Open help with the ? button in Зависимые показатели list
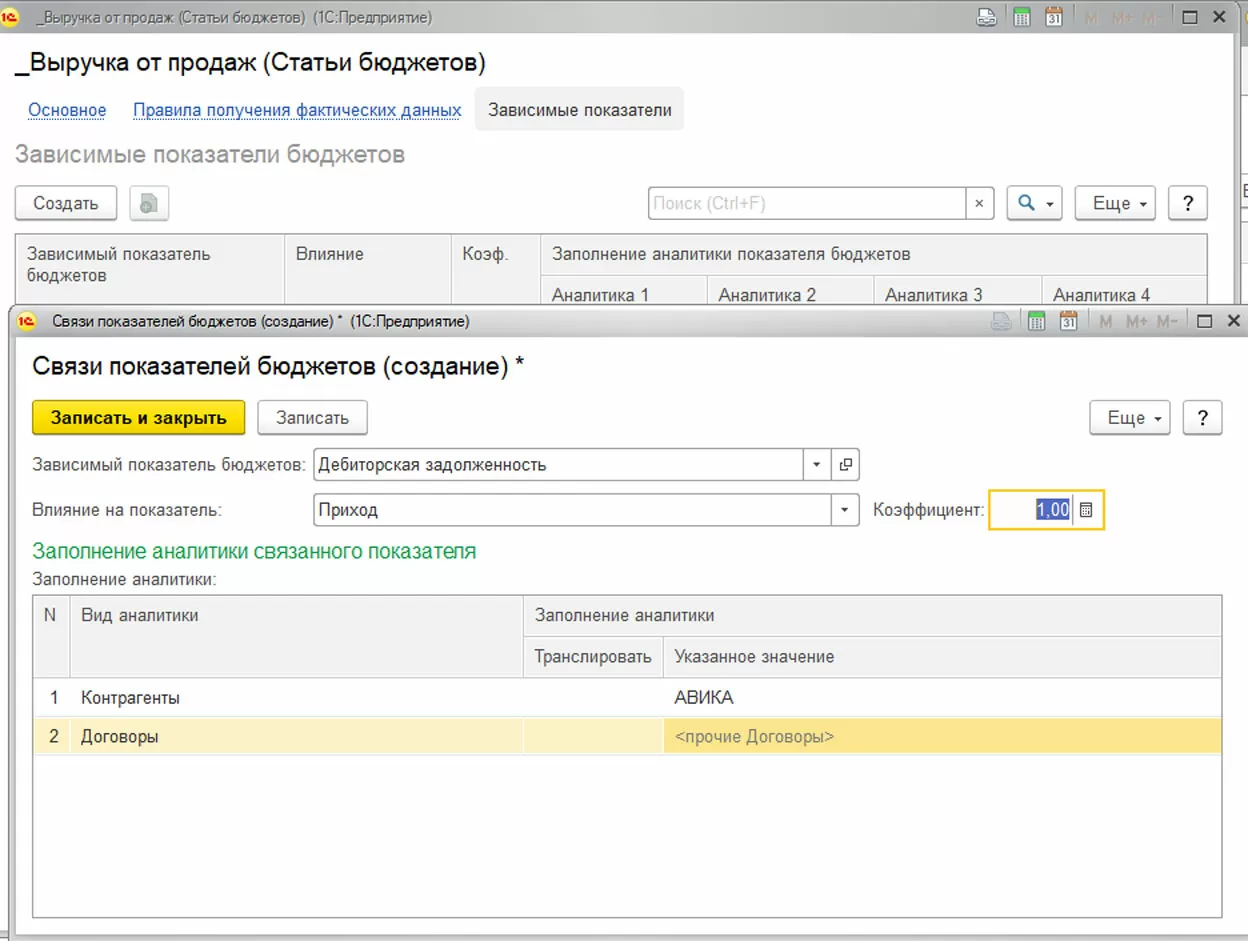 [x=1188, y=203]
